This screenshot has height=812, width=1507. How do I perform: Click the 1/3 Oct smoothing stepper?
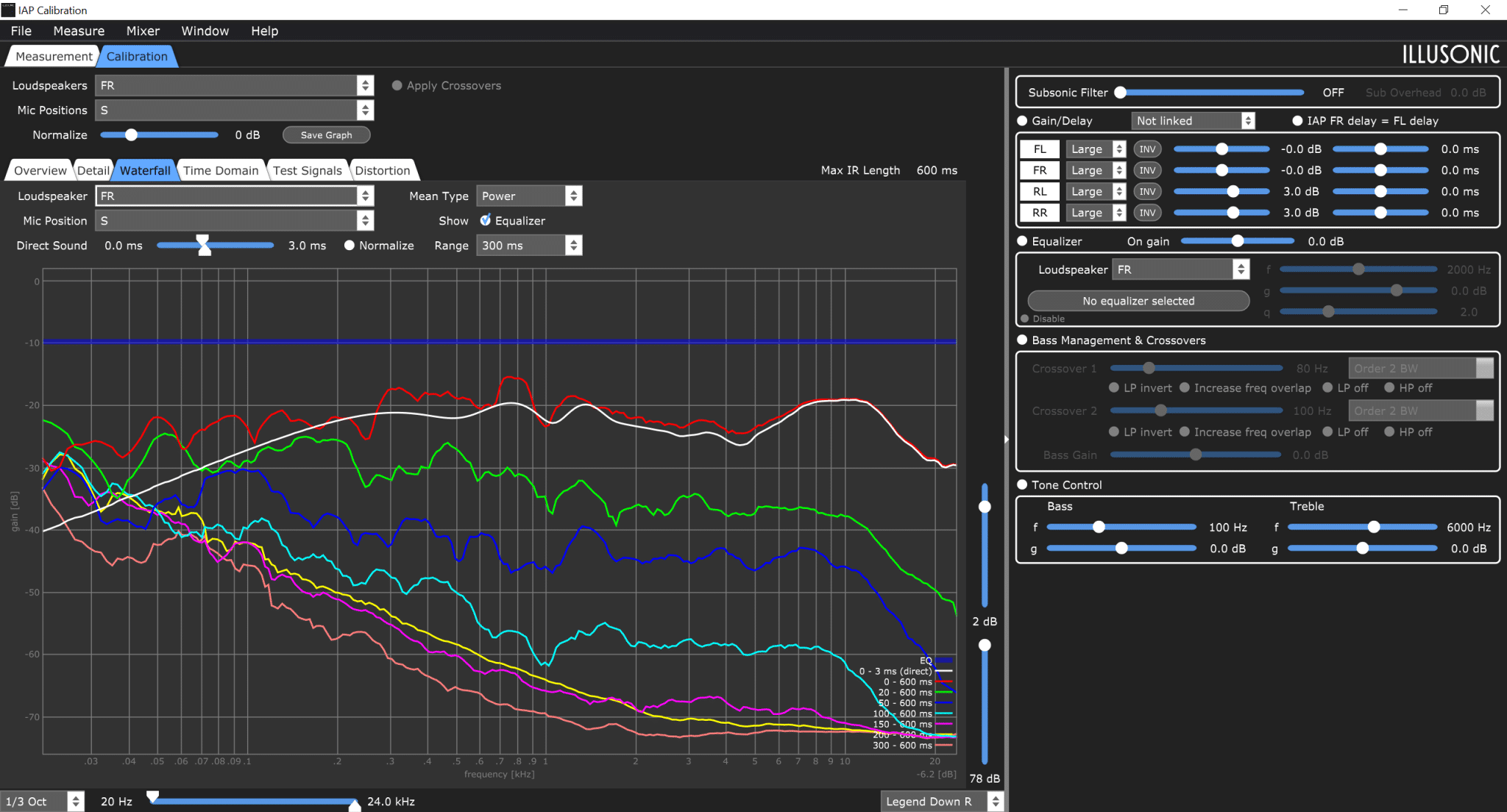(75, 802)
